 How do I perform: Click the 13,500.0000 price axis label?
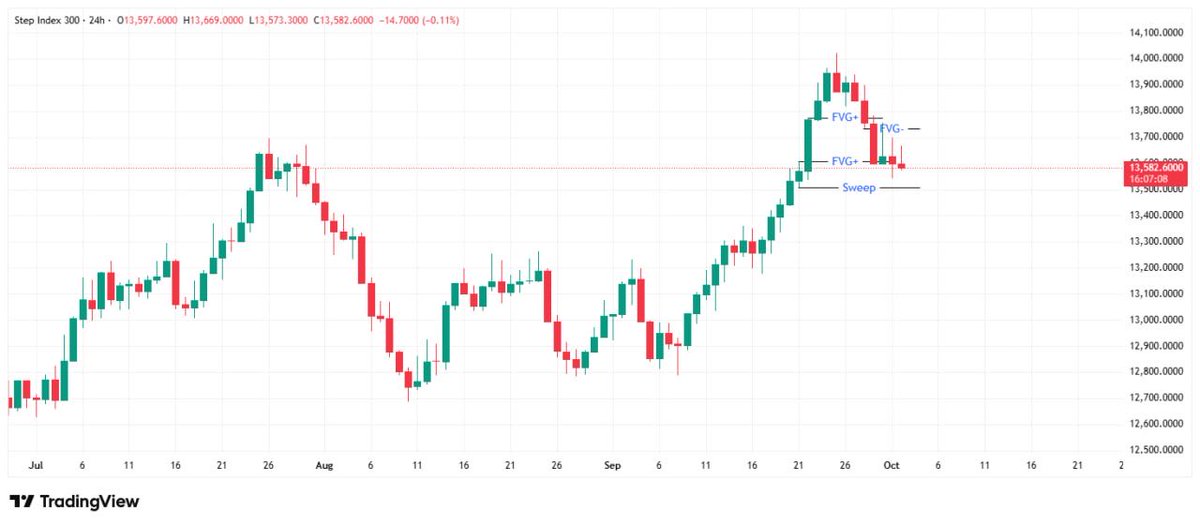pos(1157,189)
